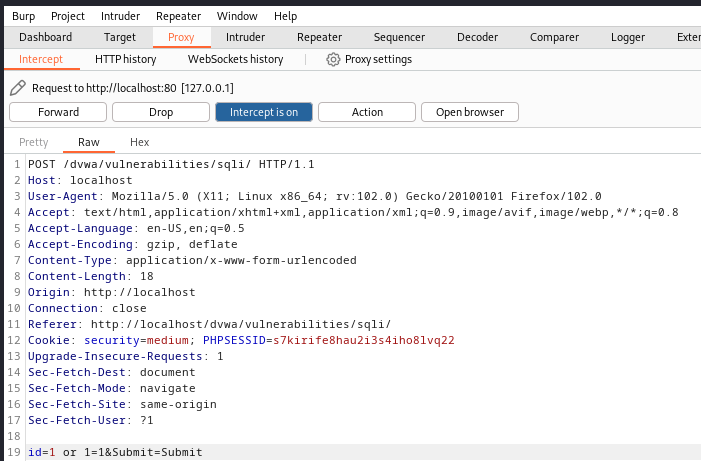Image resolution: width=701 pixels, height=461 pixels.
Task: Open the Intruder menu in menu bar
Action: click(120, 16)
